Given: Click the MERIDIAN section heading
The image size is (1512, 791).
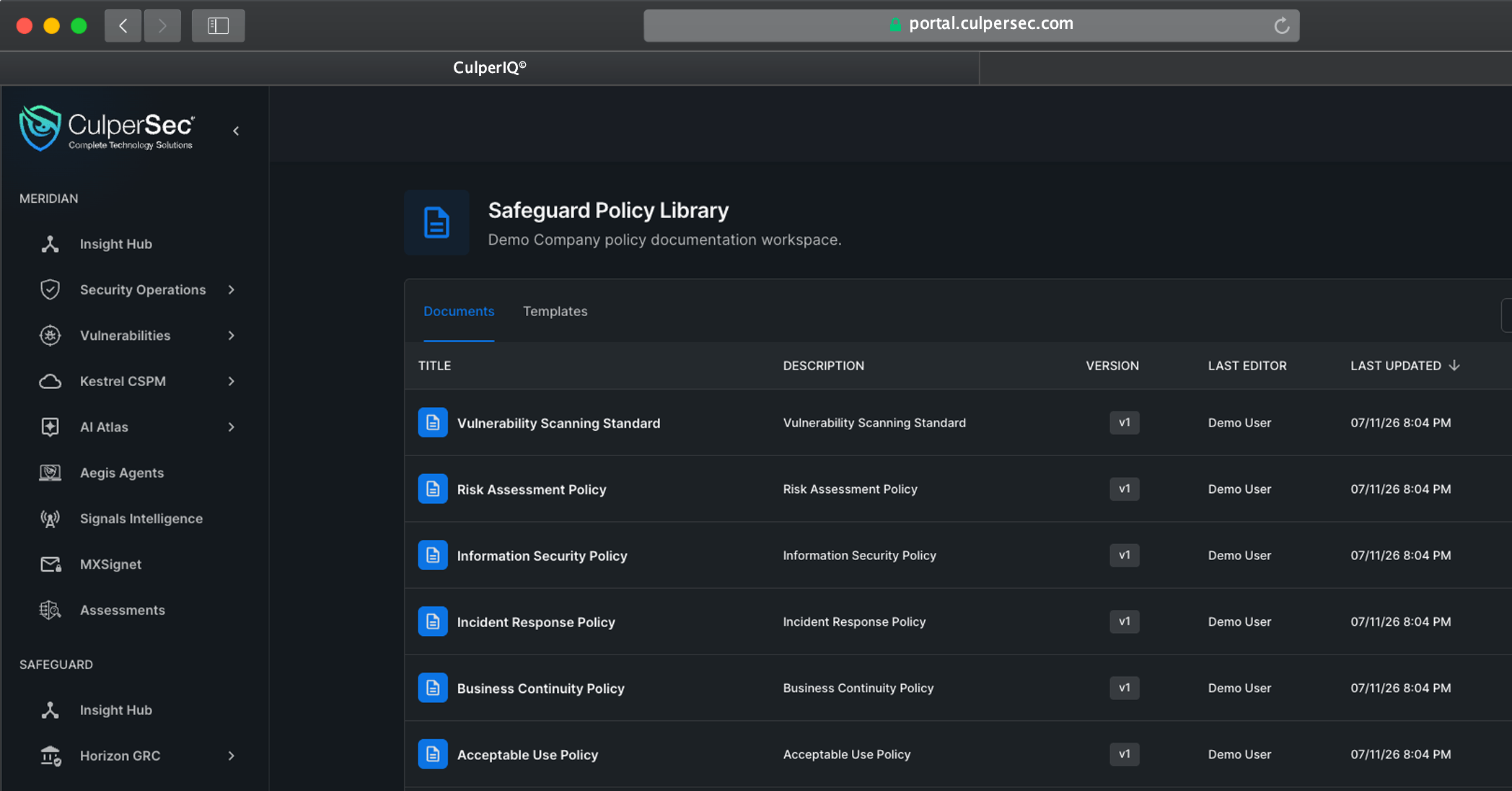Looking at the screenshot, I should 49,198.
